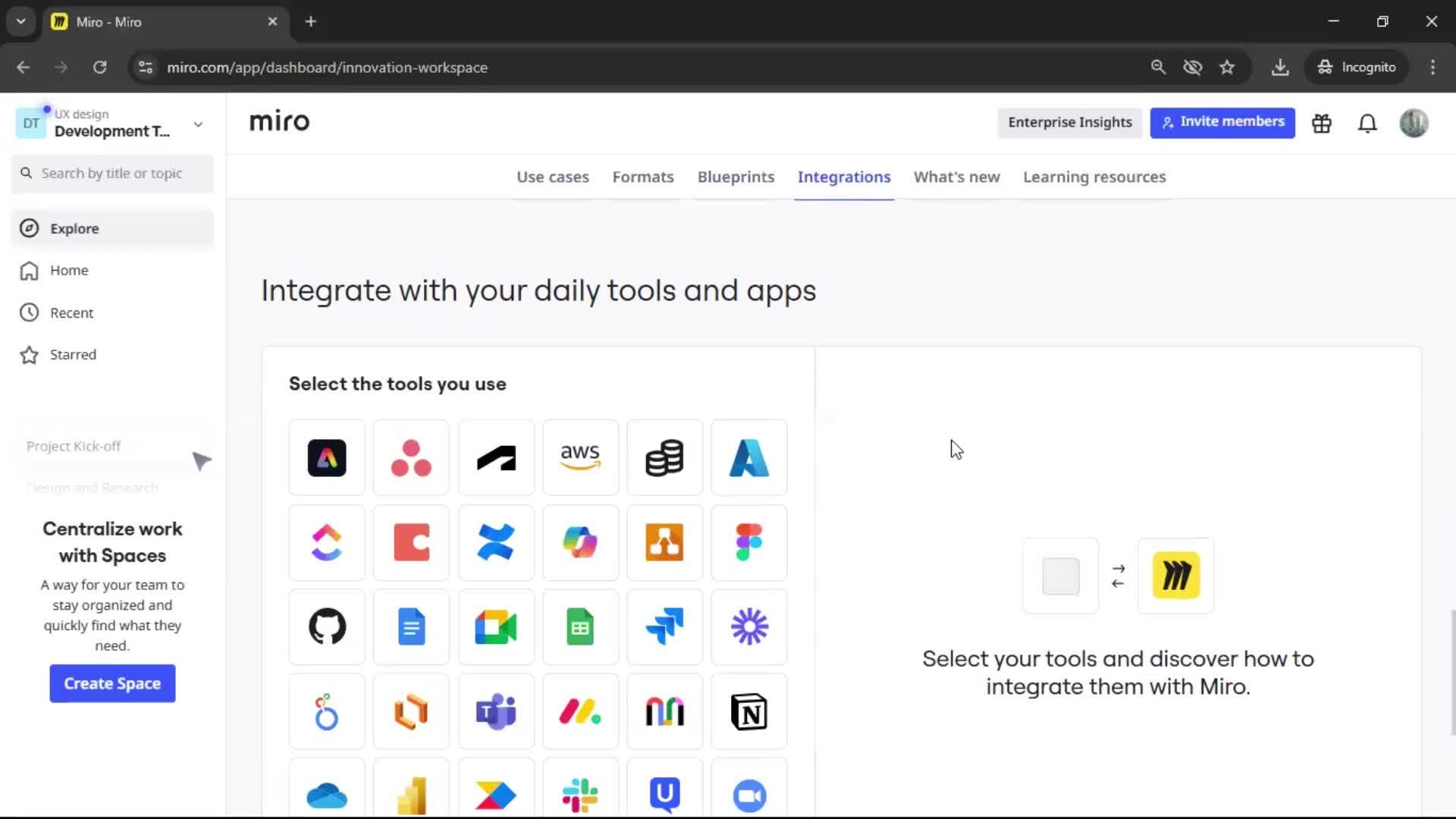This screenshot has height=819, width=1456.
Task: Select the Notion integration tile
Action: [x=749, y=712]
